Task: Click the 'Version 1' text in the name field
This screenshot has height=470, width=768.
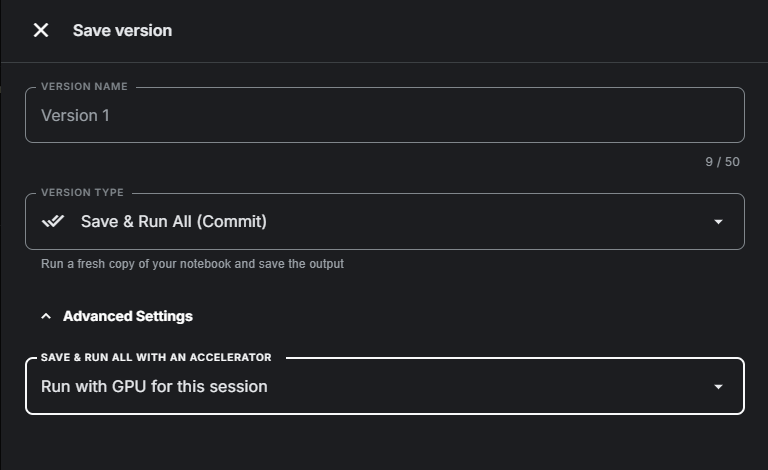Action: click(75, 116)
